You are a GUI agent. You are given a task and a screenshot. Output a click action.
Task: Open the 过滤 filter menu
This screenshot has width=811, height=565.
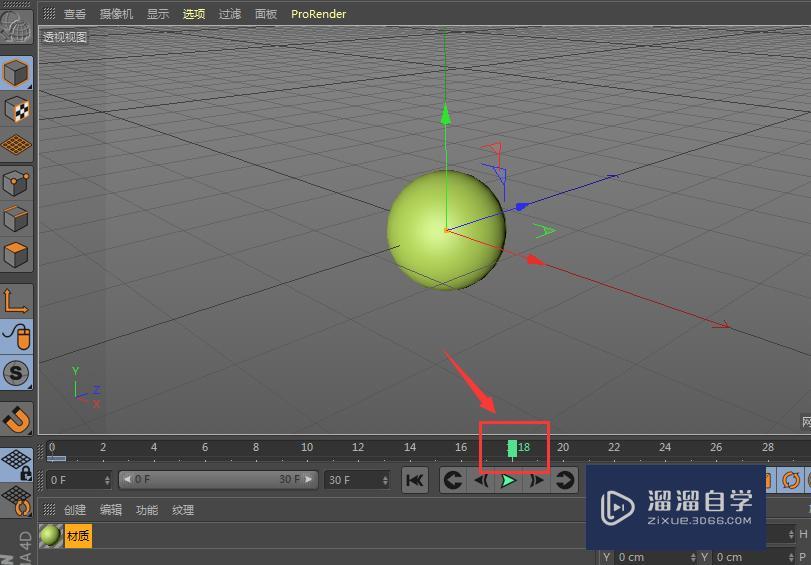click(x=230, y=14)
